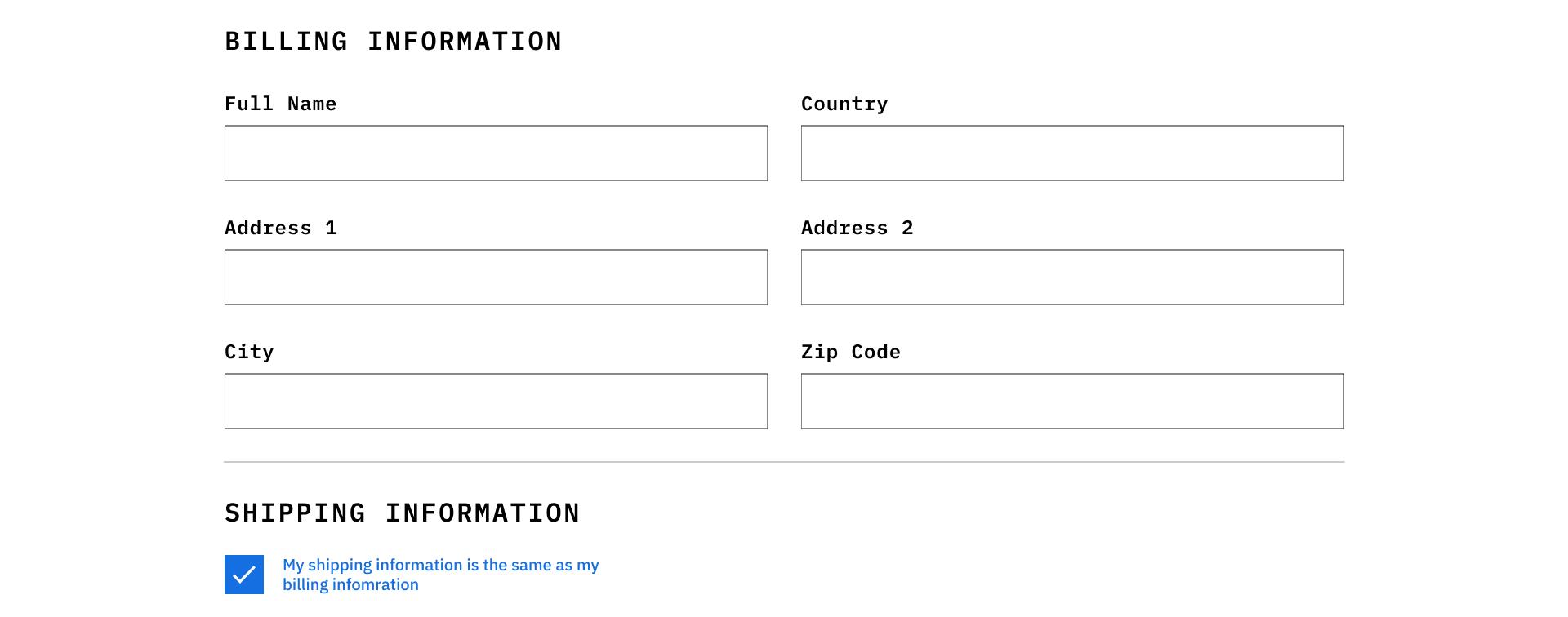Click the 'Zip Code' label
Image resolution: width=1568 pixels, height=617 pixels.
point(850,352)
